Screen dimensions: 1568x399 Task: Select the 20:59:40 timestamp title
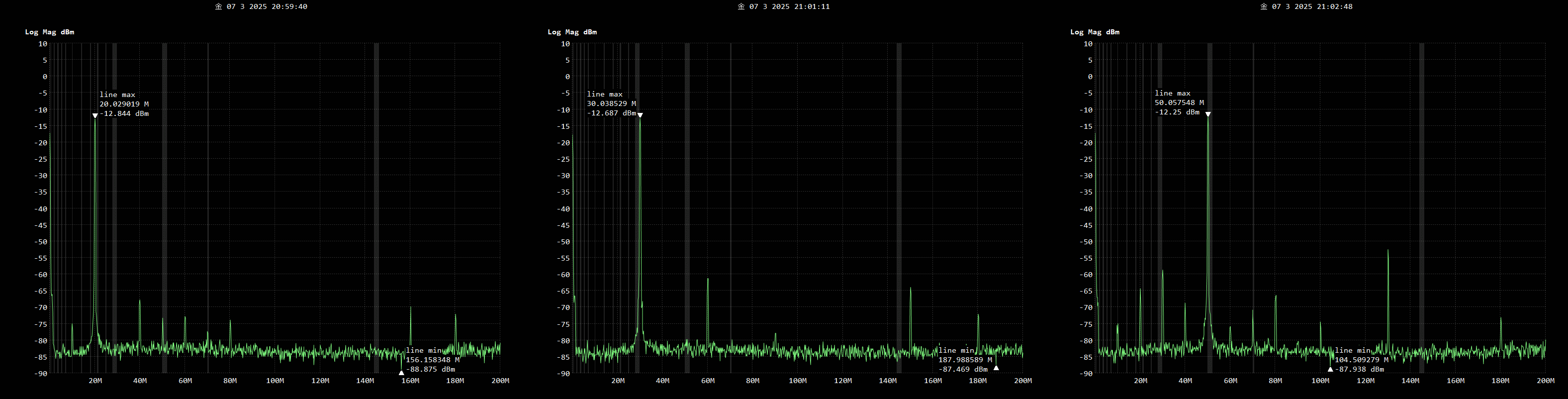pyautogui.click(x=261, y=6)
